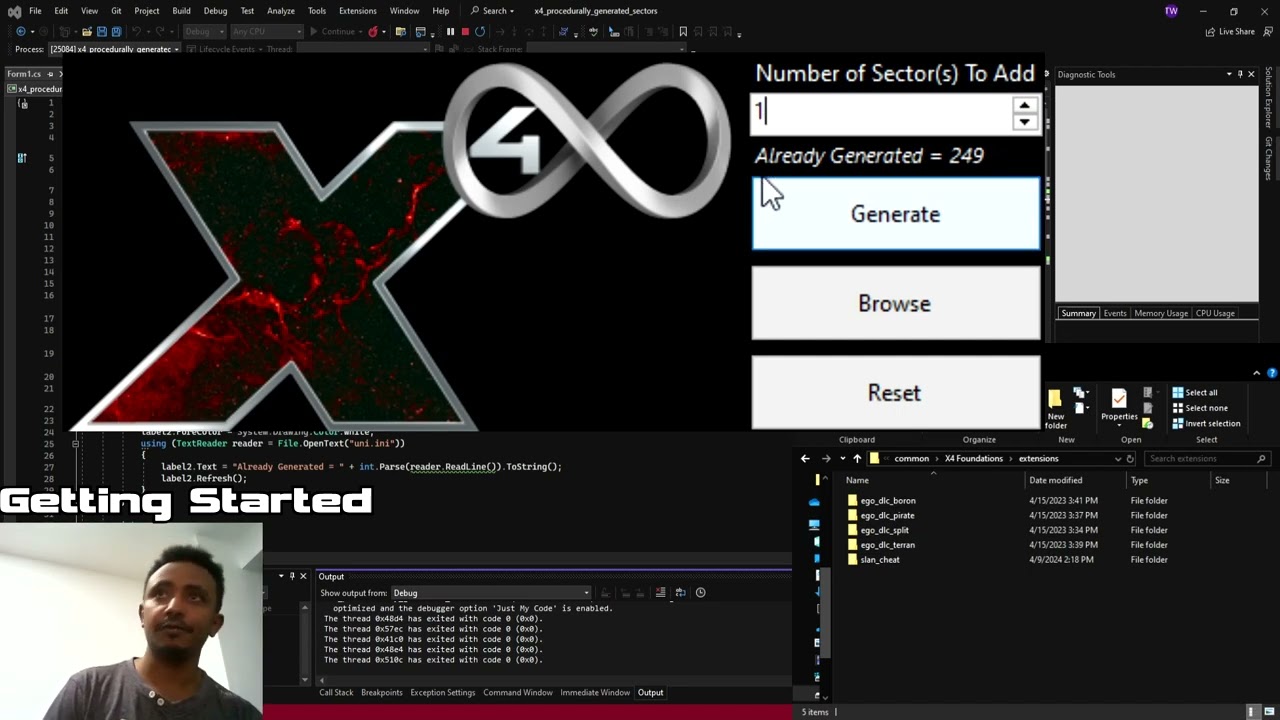The image size is (1280, 720).
Task: Click the Clear All output icon
Action: pyautogui.click(x=660, y=593)
